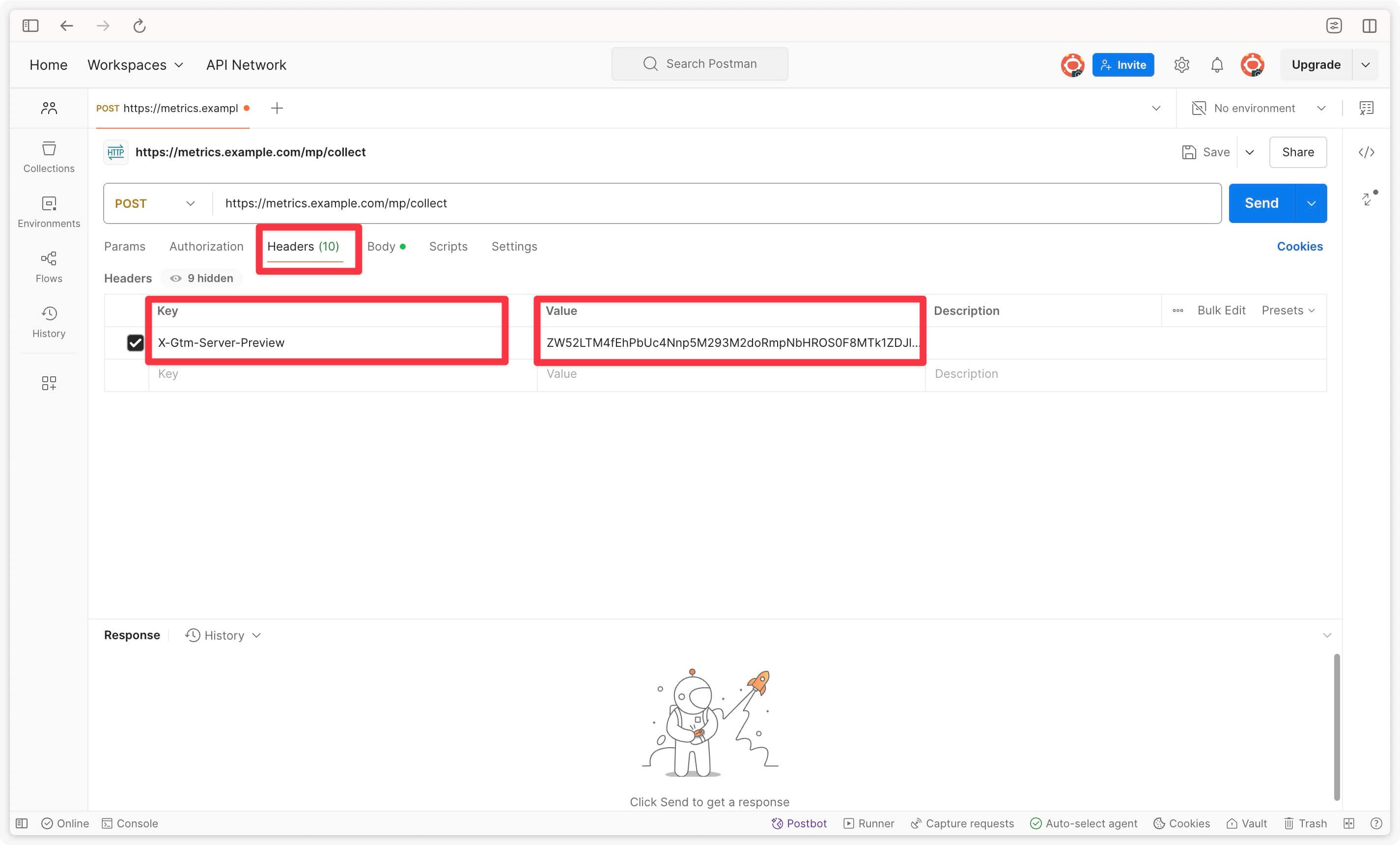The image size is (1400, 845).
Task: Click the Search Postman field
Action: tap(700, 64)
